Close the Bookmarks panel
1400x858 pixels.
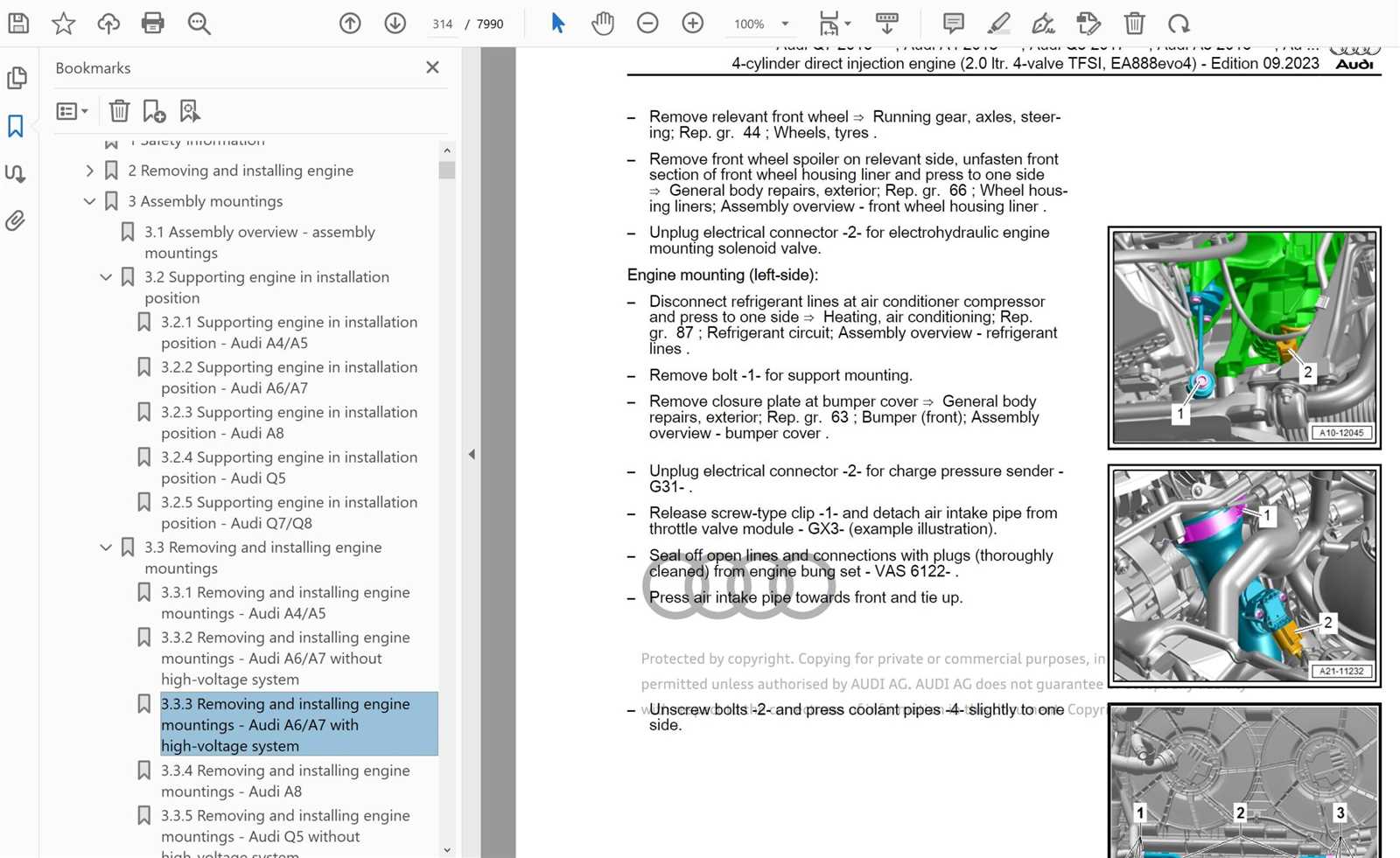[x=432, y=67]
